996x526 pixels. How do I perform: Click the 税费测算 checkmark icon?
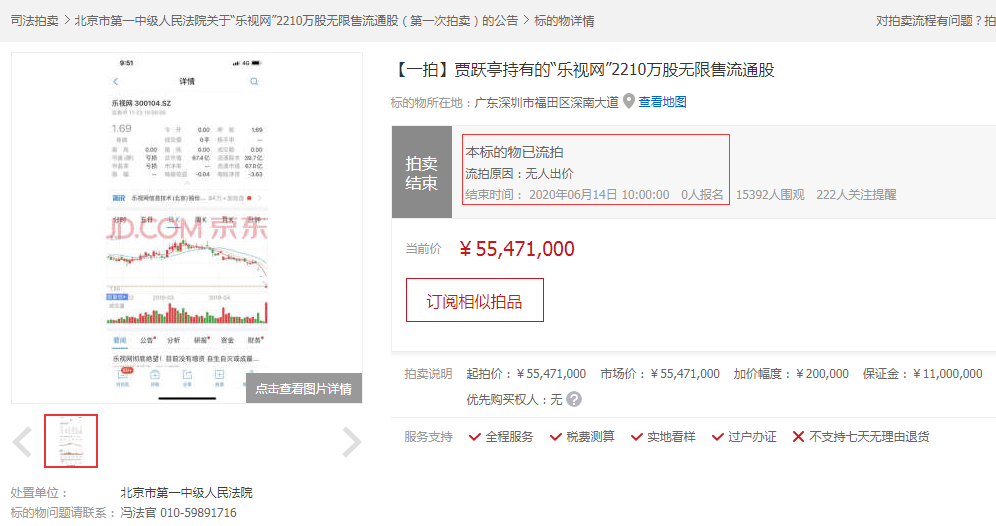click(x=555, y=437)
